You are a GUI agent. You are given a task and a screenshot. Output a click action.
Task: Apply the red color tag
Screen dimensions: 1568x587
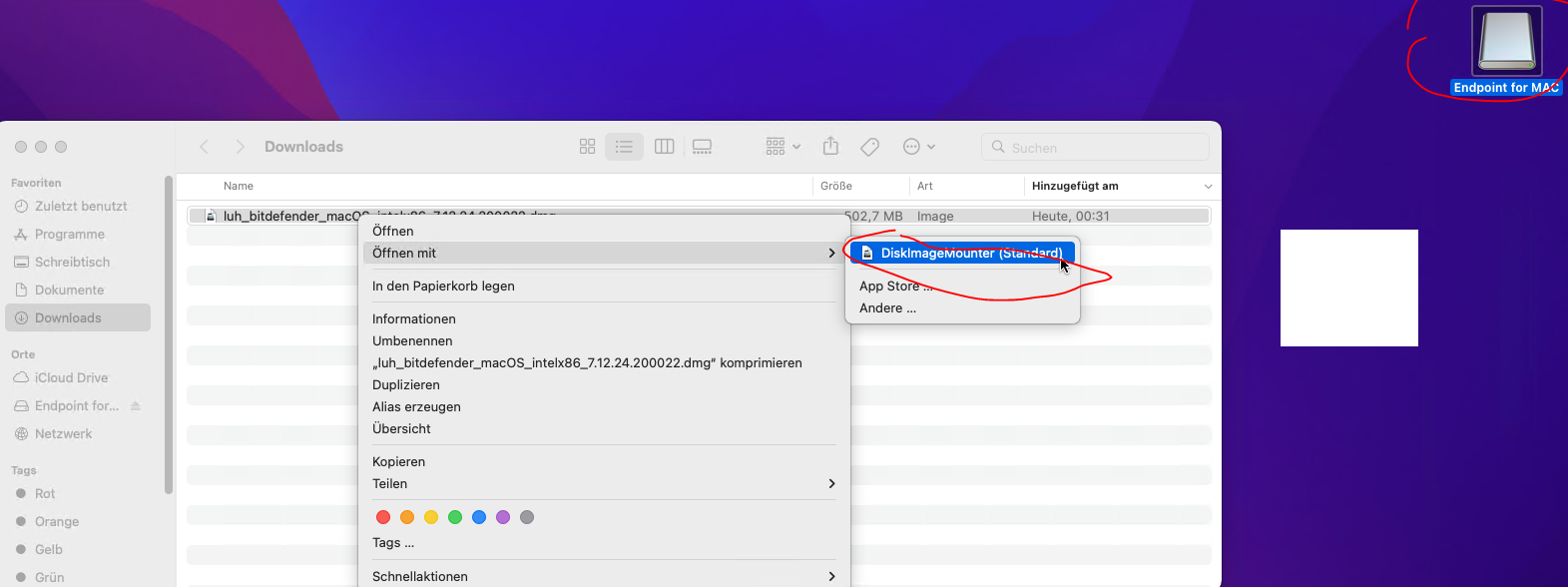(x=383, y=517)
